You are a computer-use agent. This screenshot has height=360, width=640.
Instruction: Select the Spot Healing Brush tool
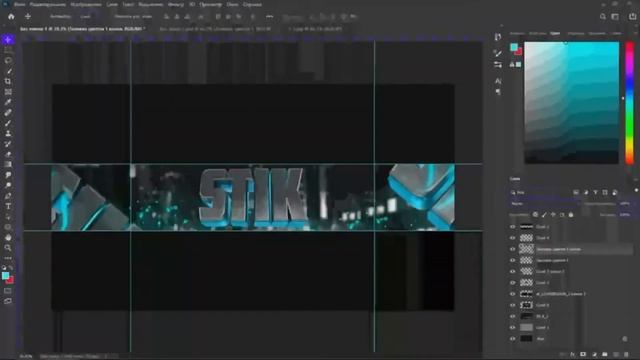[8, 113]
